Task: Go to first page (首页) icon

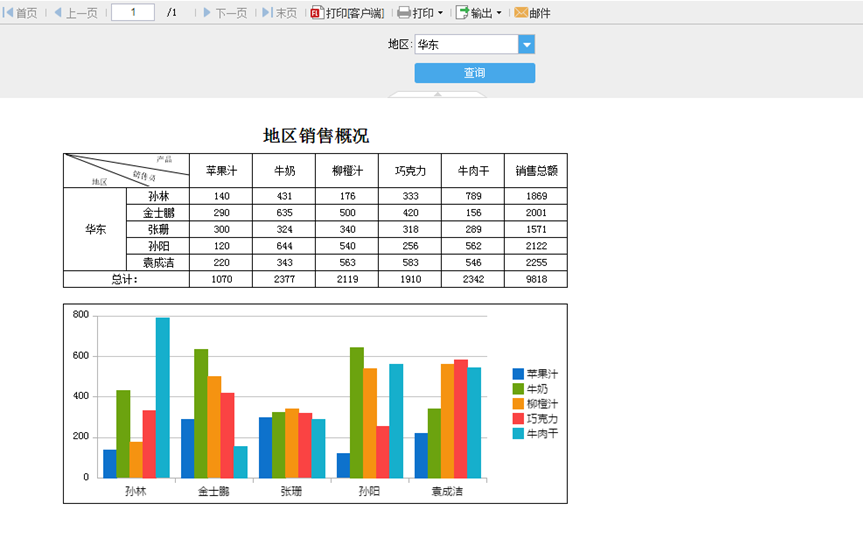Action: click(8, 12)
